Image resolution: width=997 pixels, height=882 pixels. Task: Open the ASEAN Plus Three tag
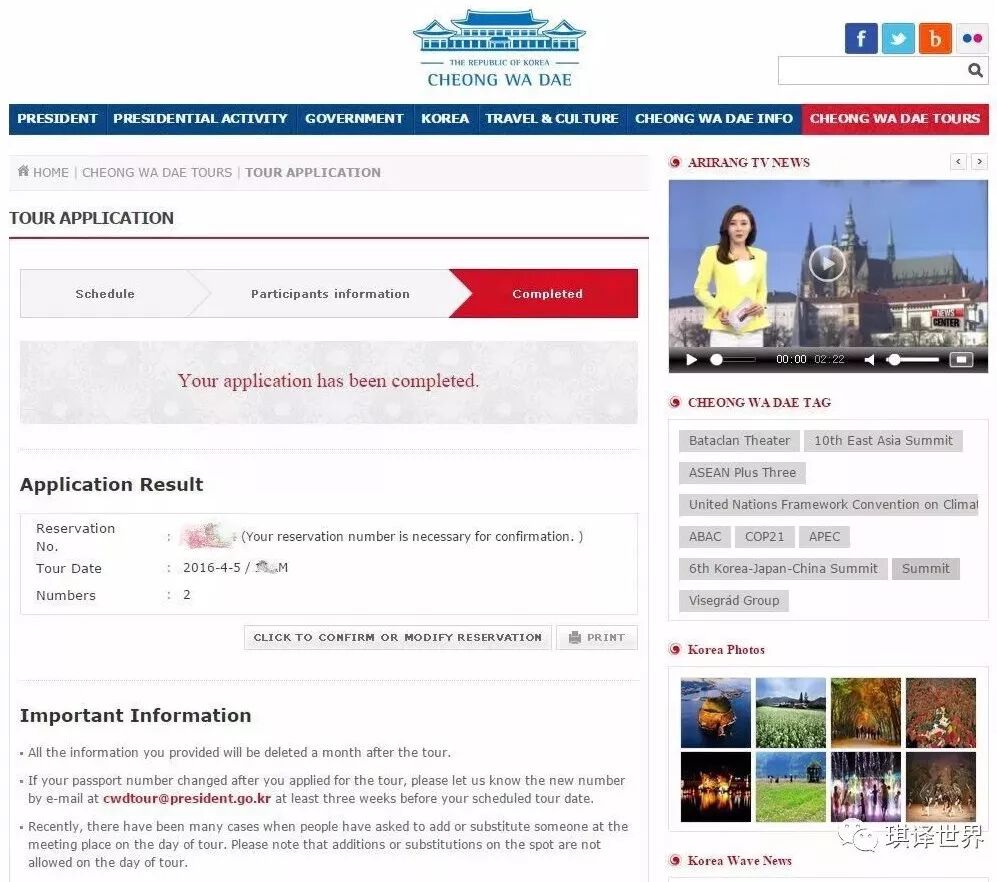(742, 472)
